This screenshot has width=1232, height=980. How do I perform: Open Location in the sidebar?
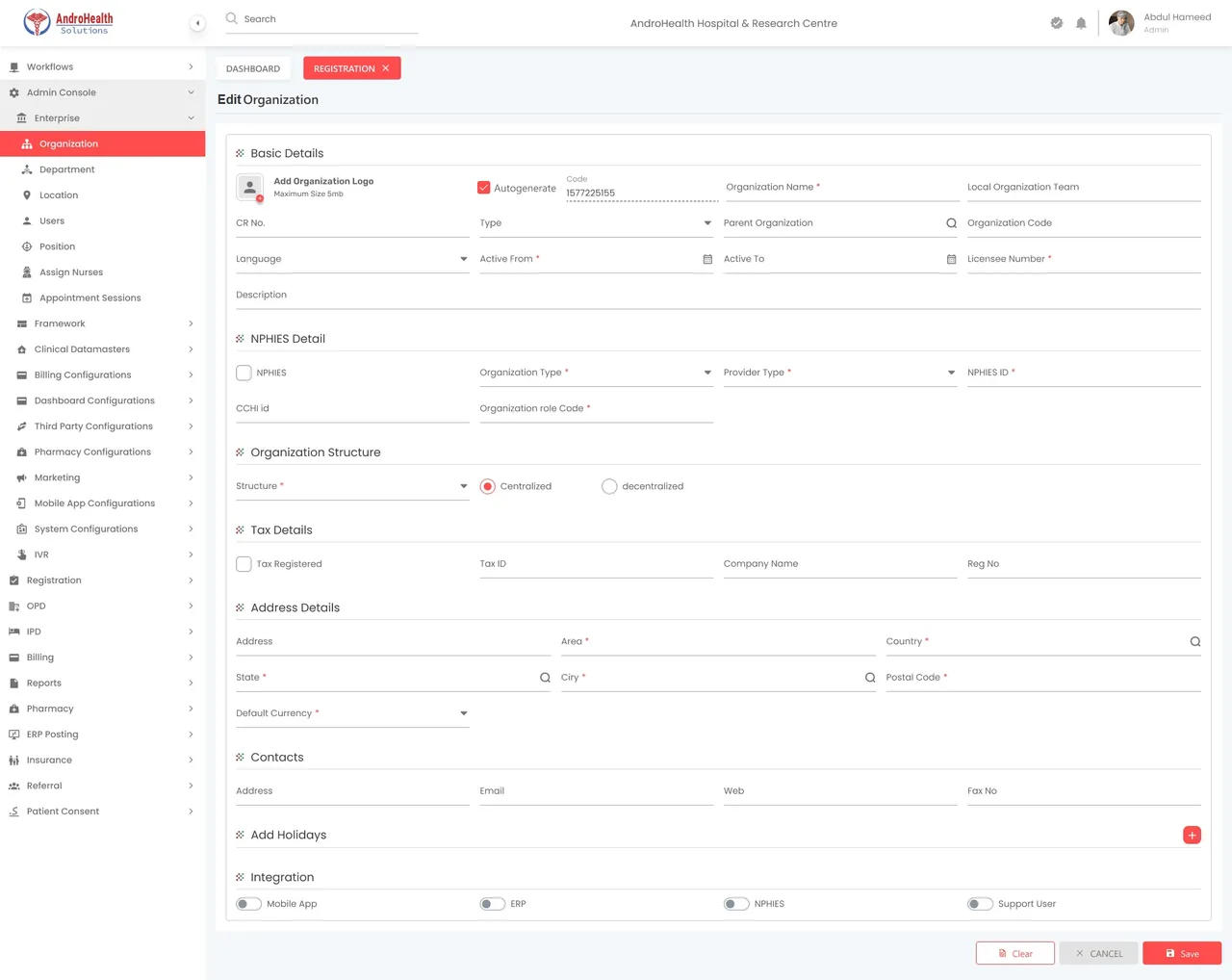[x=102, y=195]
